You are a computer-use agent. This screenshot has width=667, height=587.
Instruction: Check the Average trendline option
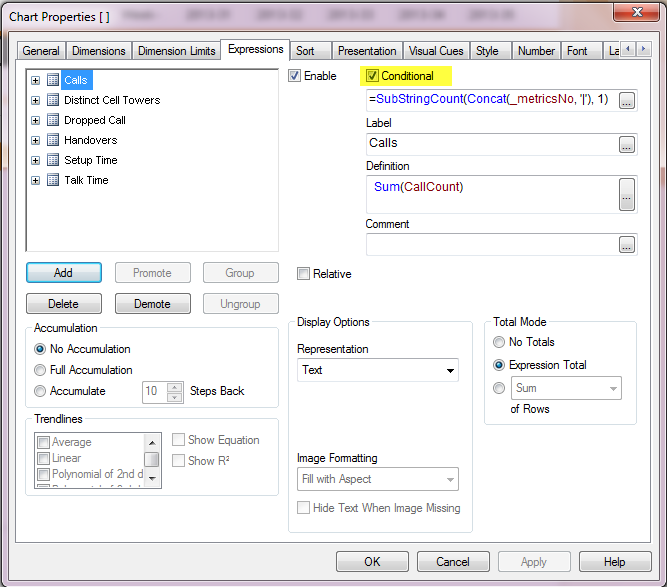tap(43, 442)
